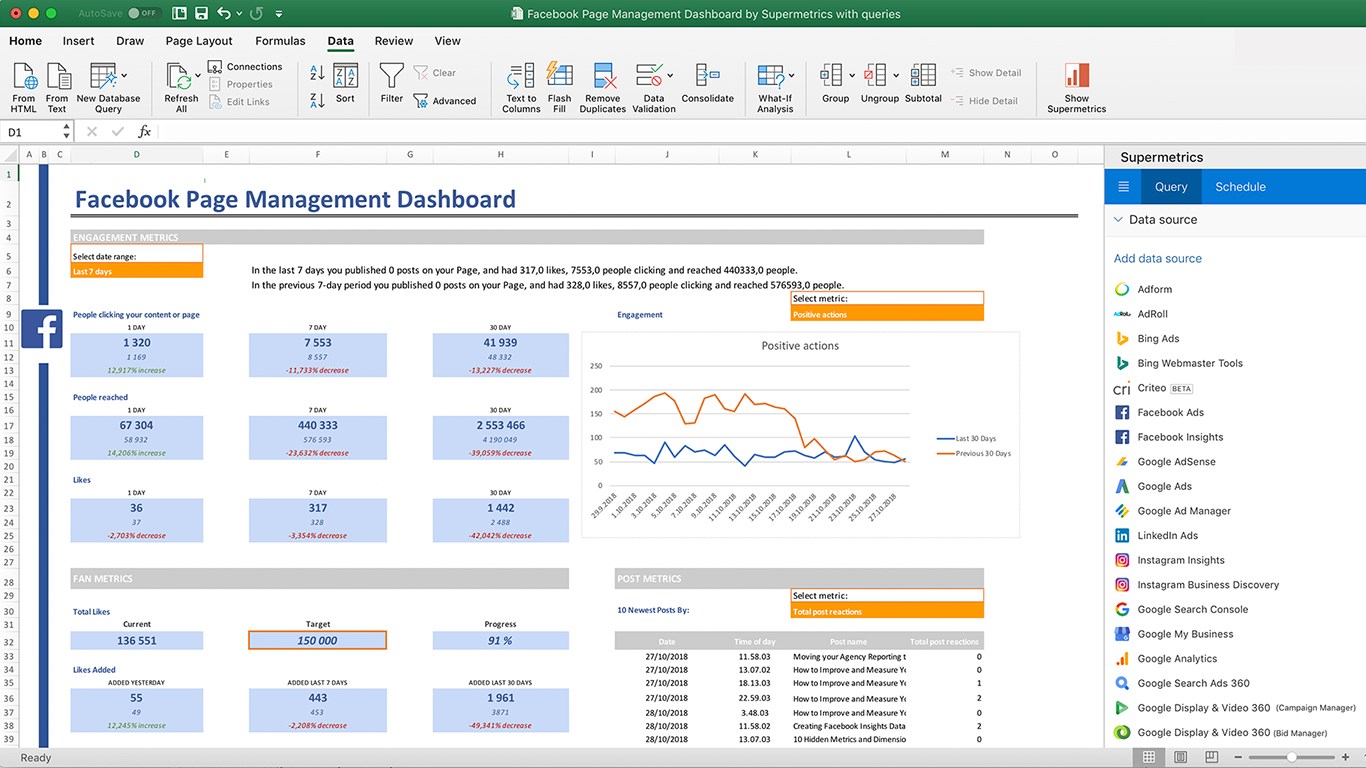Click the Remove Duplicates icon
The height and width of the screenshot is (768, 1366).
pos(603,78)
